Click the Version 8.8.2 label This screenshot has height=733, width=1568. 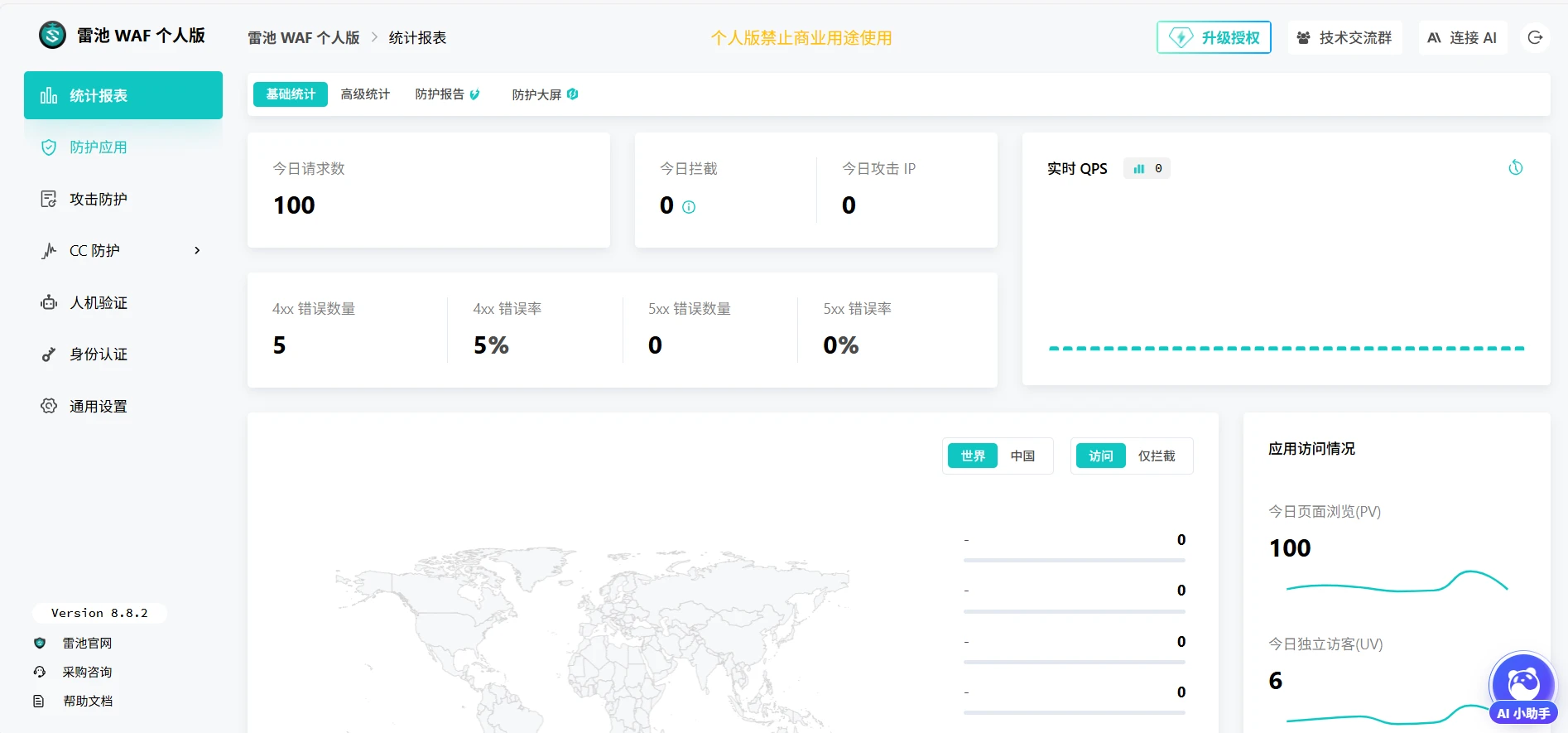click(x=99, y=613)
